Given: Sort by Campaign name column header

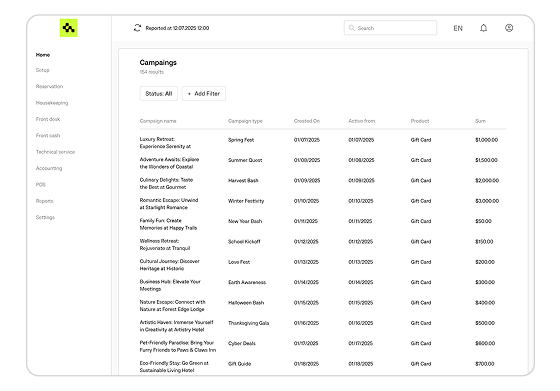Looking at the screenshot, I should (x=158, y=121).
